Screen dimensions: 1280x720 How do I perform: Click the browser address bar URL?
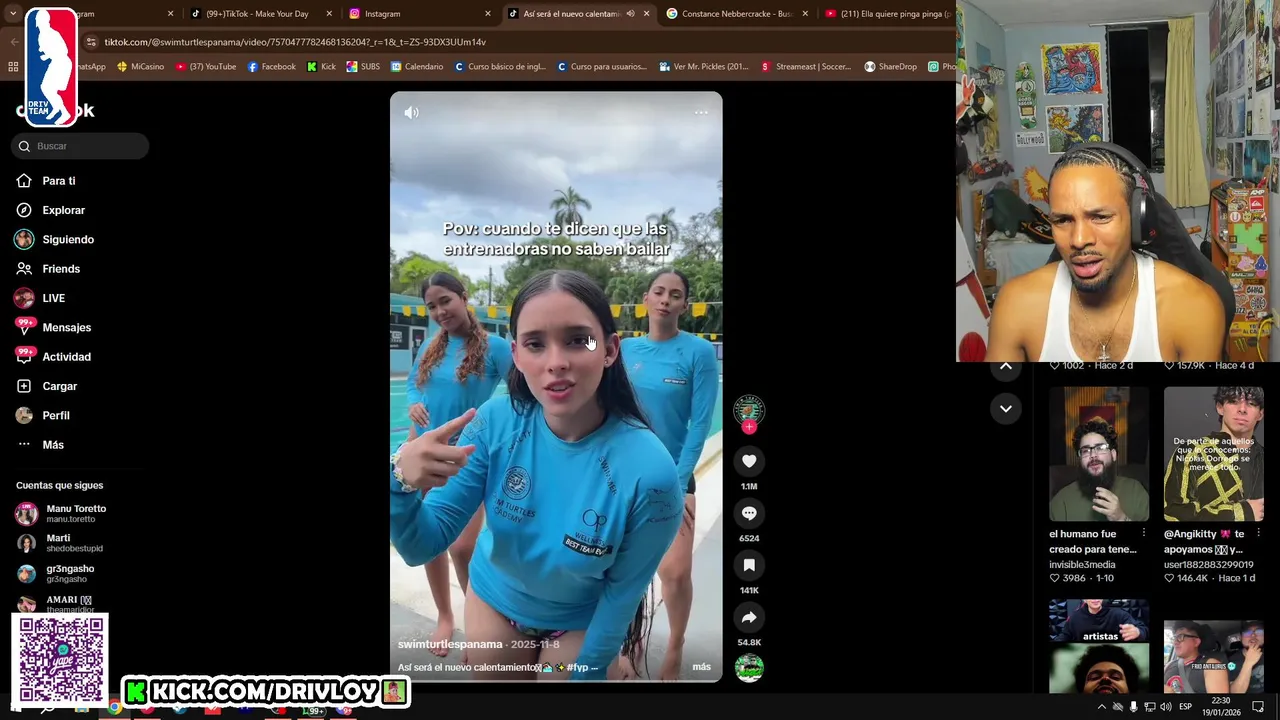[295, 42]
